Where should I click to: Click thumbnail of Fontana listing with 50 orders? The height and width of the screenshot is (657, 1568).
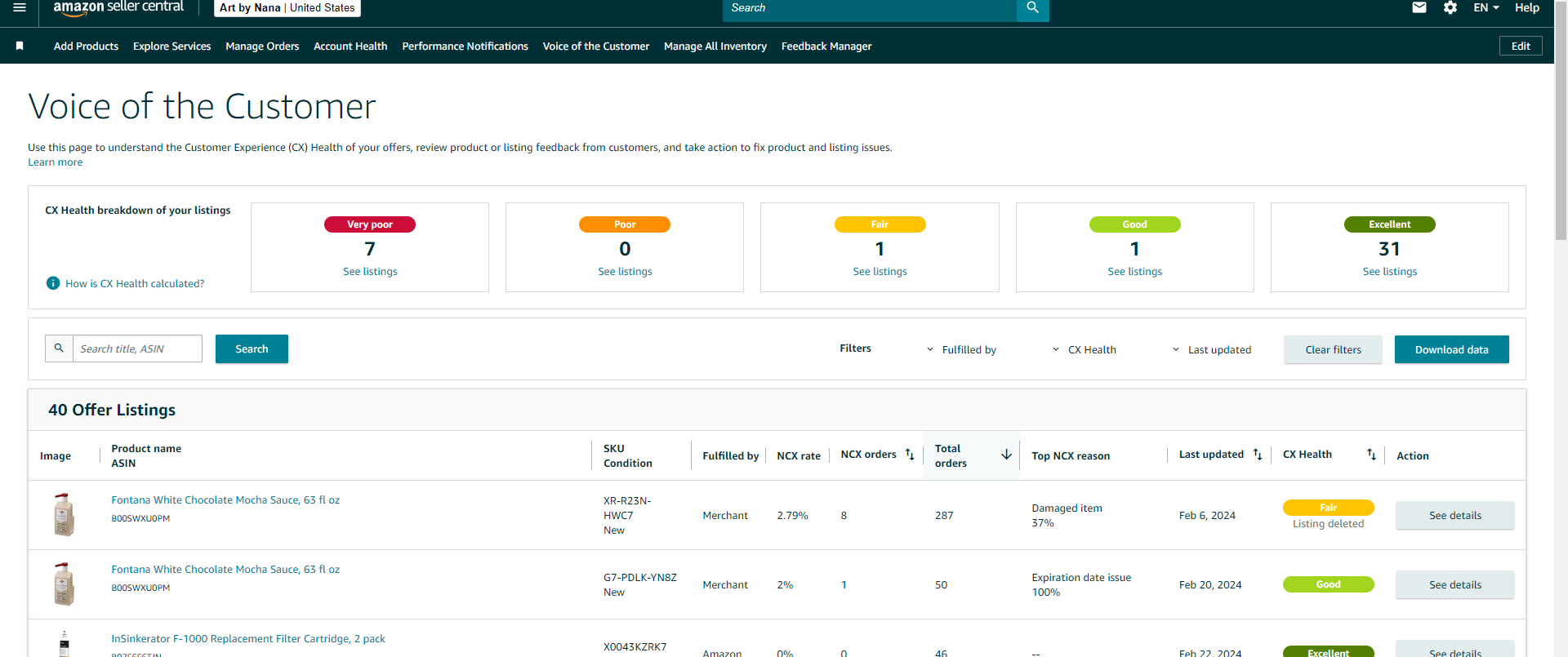[x=64, y=584]
